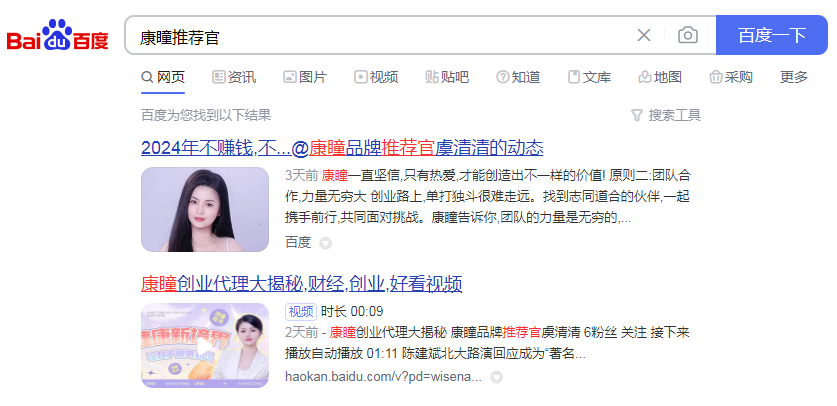Play the 康瞳 video thumbnail
This screenshot has height=406, width=837.
point(205,345)
